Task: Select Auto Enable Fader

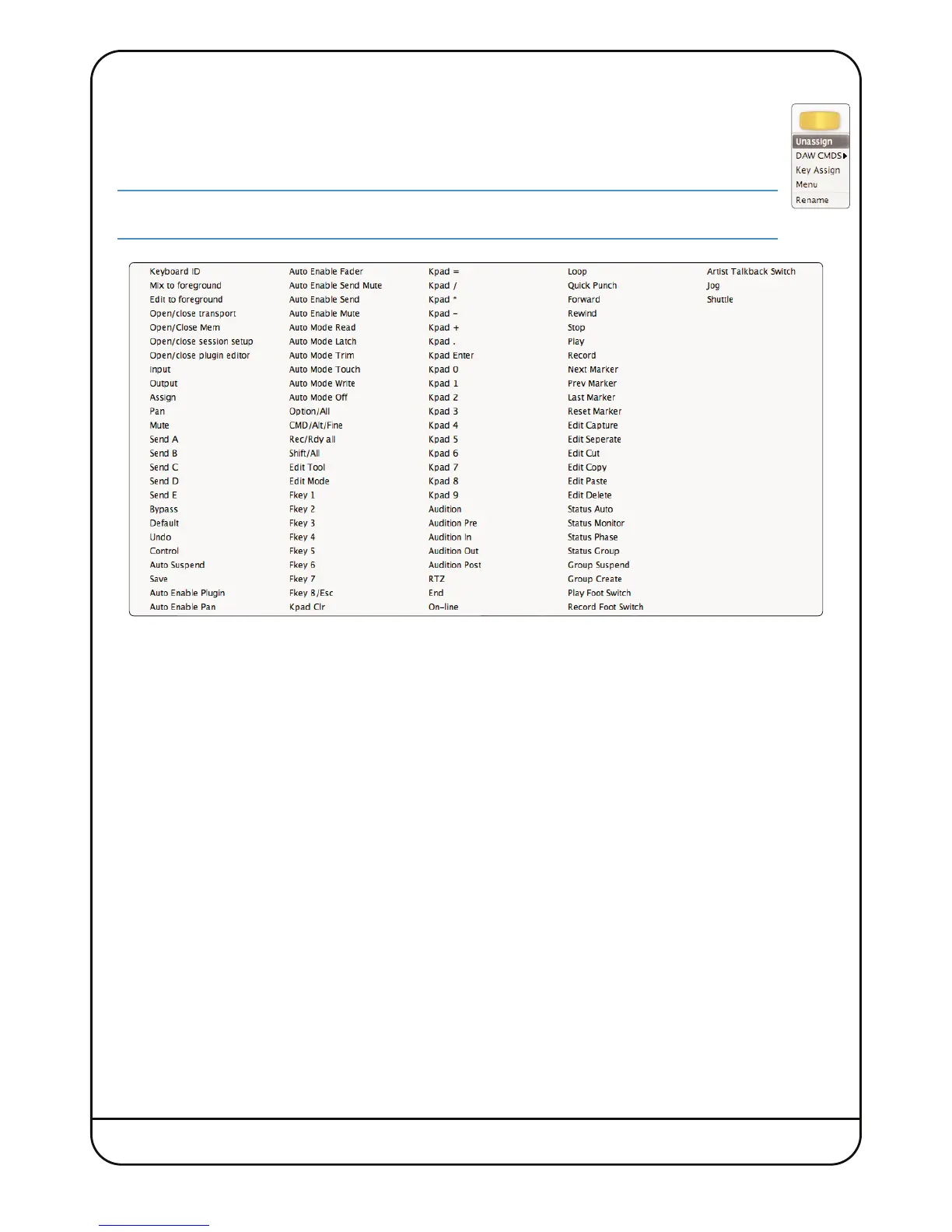Action: pyautogui.click(x=326, y=271)
